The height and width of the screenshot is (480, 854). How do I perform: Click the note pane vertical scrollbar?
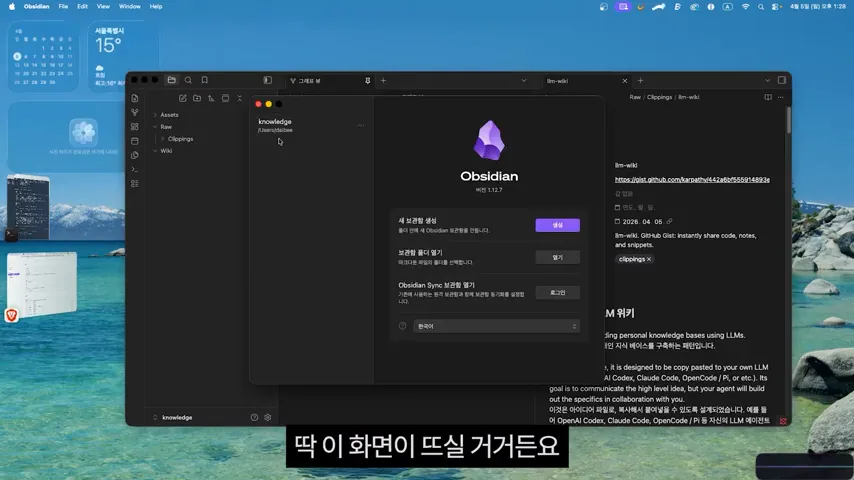(x=789, y=120)
